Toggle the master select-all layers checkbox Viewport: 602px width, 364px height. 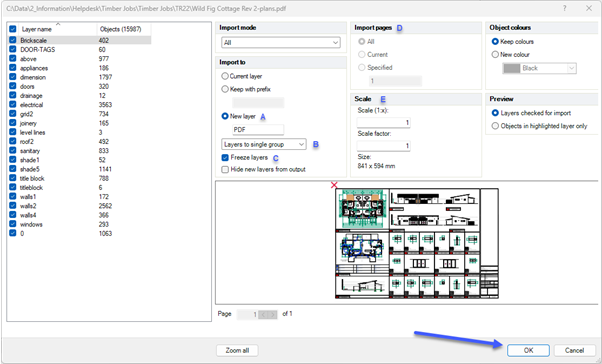(13, 29)
